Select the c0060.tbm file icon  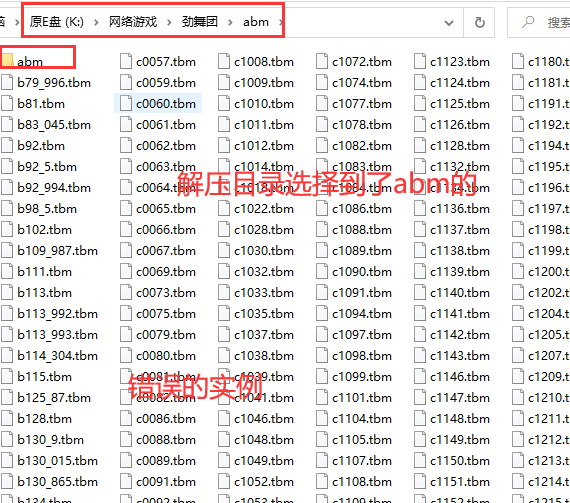pos(126,103)
